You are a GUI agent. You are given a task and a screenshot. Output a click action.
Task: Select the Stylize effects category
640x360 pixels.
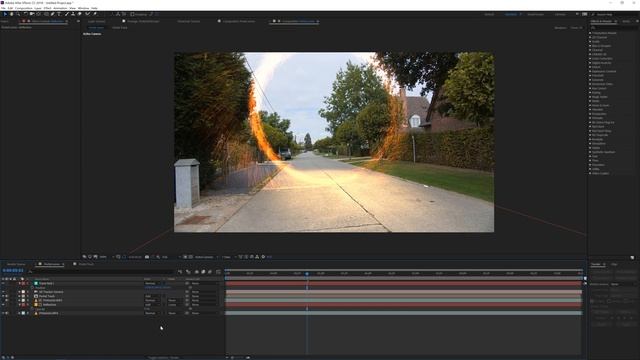(x=596, y=148)
